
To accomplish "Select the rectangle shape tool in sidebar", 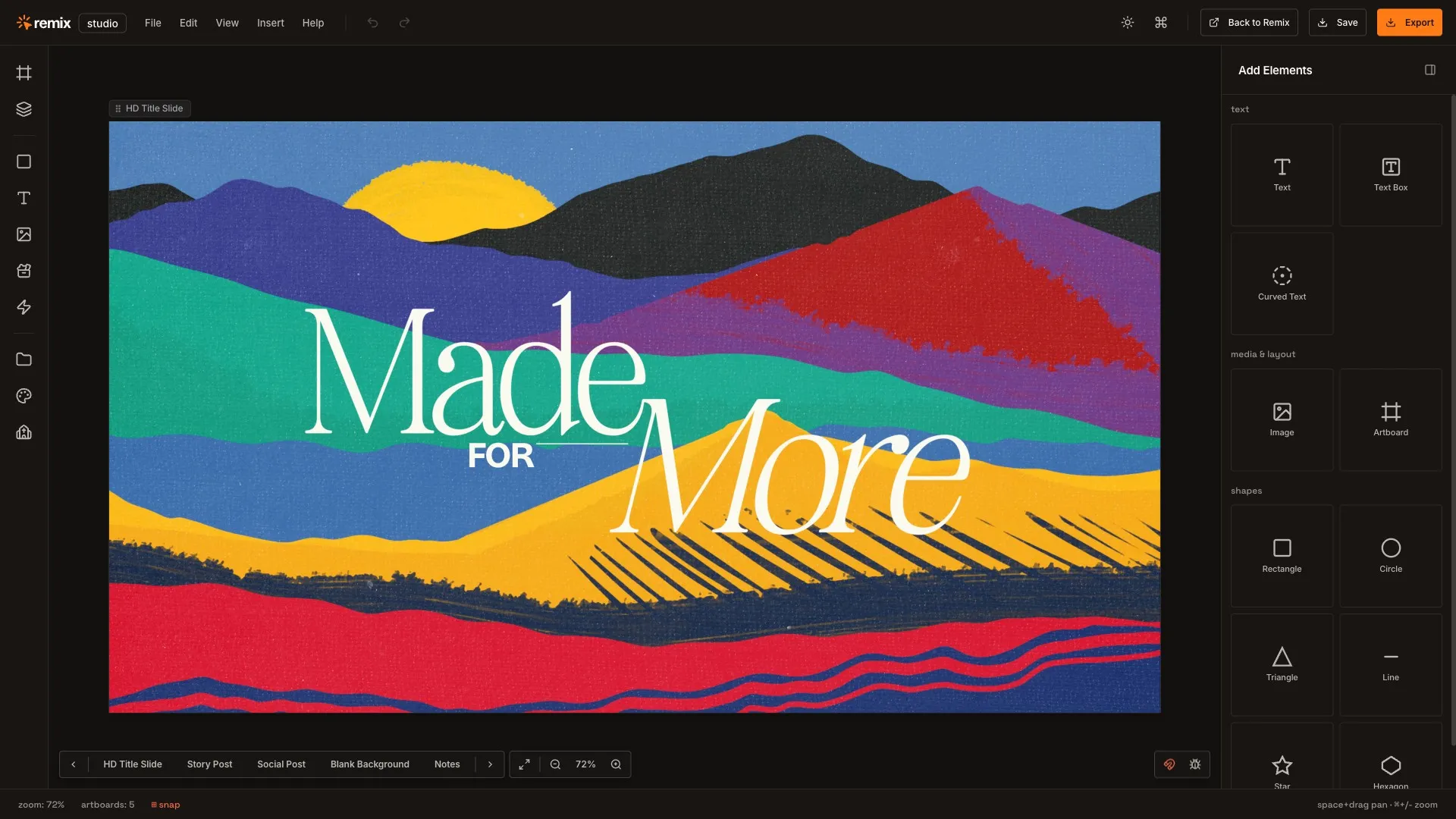I will click(x=24, y=162).
